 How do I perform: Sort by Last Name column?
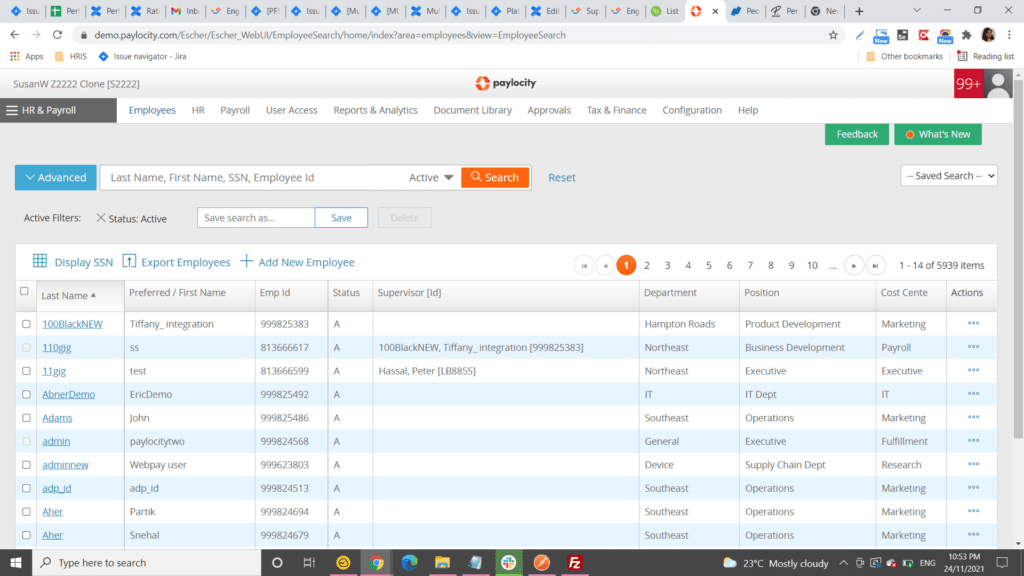click(x=69, y=295)
